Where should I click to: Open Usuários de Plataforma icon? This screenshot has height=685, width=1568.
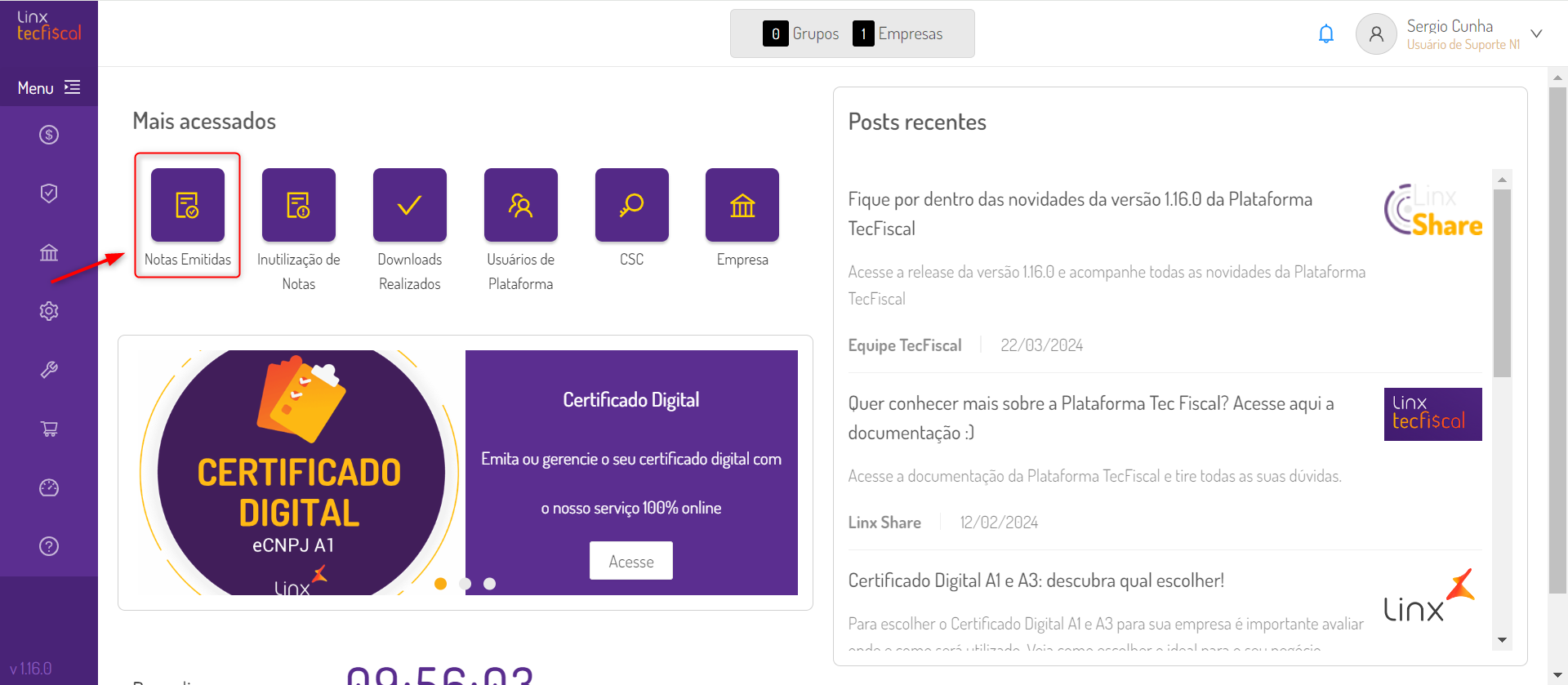click(x=521, y=205)
